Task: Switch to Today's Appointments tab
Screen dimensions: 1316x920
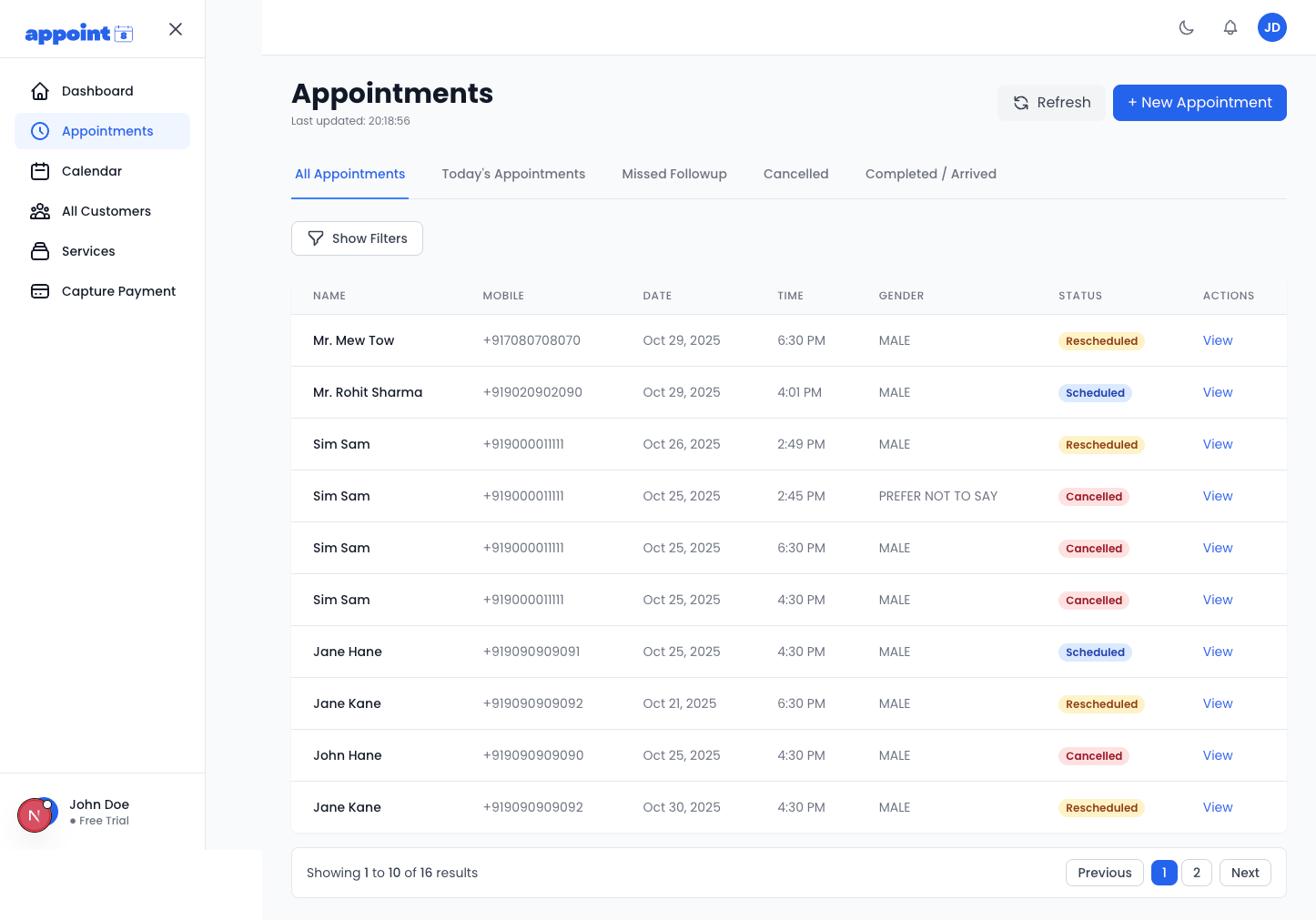Action: pyautogui.click(x=513, y=174)
